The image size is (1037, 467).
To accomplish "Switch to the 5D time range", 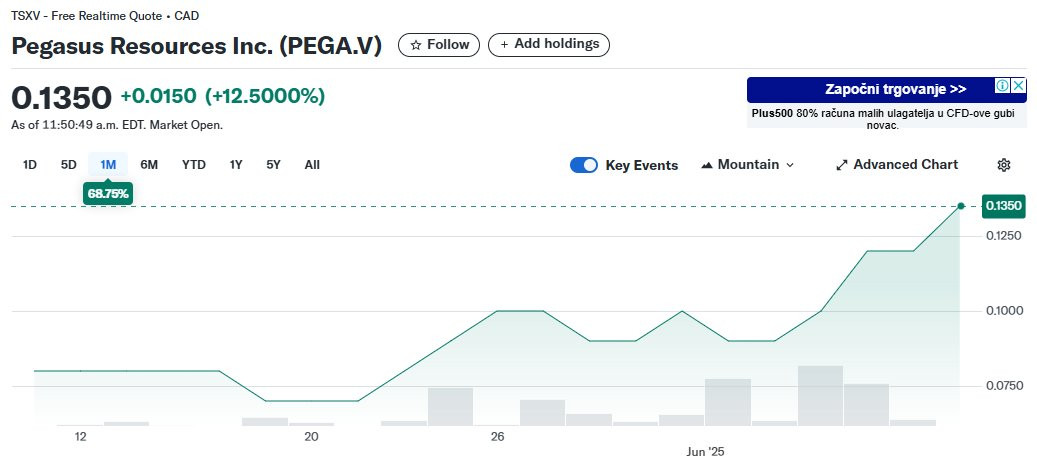I will [68, 165].
